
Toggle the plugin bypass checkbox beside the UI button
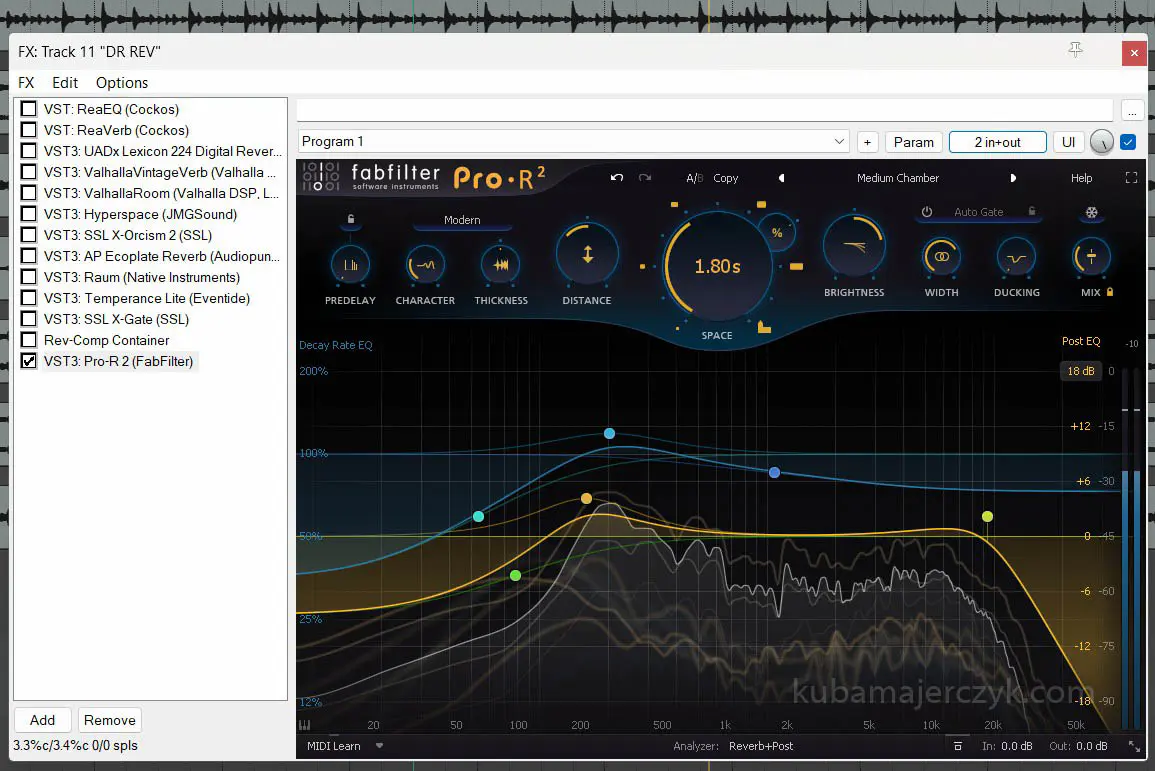(x=1128, y=142)
